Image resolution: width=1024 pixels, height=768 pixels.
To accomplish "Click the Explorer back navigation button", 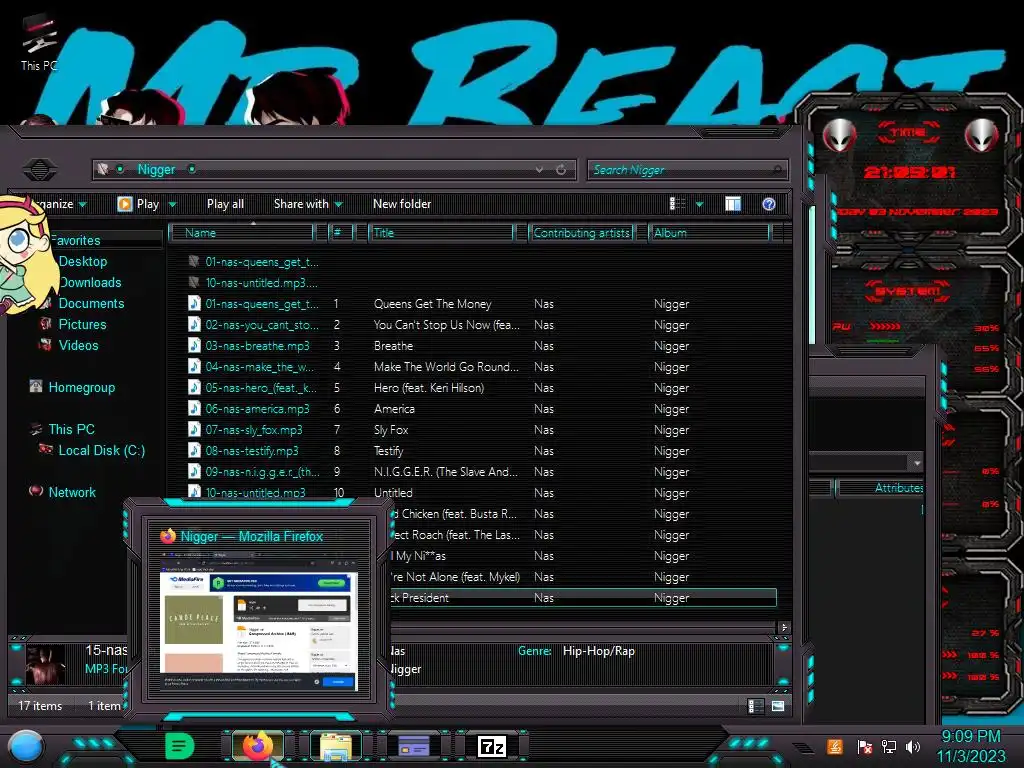I will pyautogui.click(x=40, y=170).
